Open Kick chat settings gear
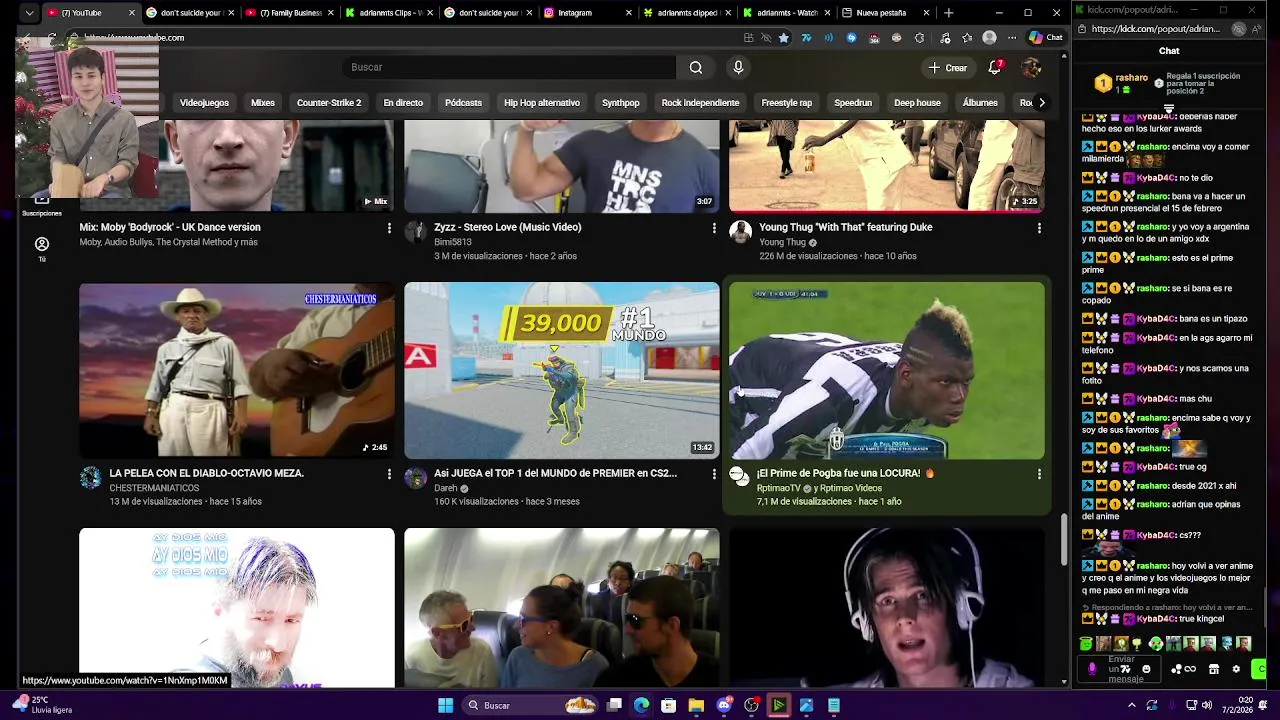Screen dimensions: 1280x720 point(1236,669)
